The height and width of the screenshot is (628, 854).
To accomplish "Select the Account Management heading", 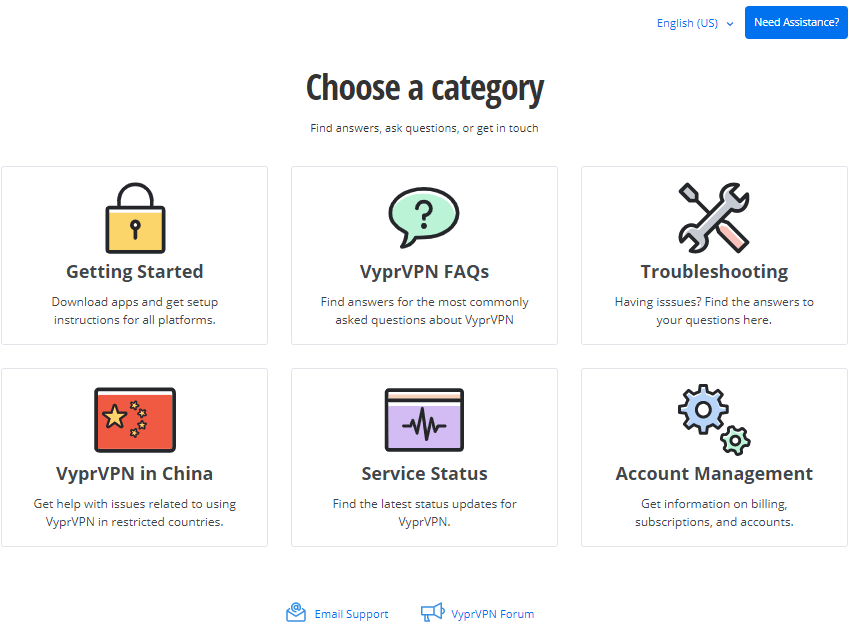I will [714, 473].
